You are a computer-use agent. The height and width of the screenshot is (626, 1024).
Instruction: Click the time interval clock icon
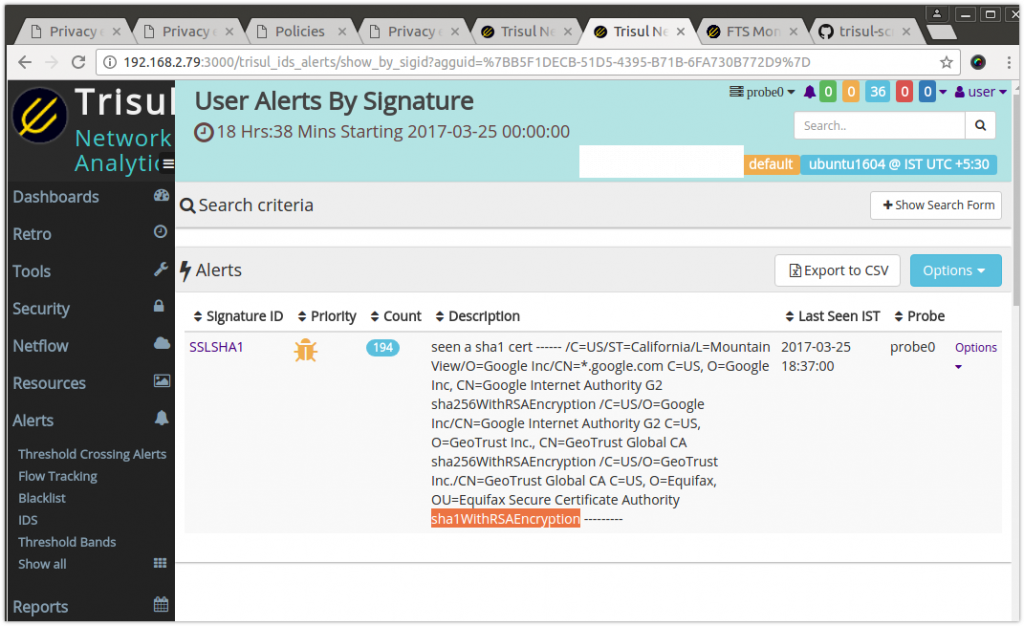click(204, 133)
